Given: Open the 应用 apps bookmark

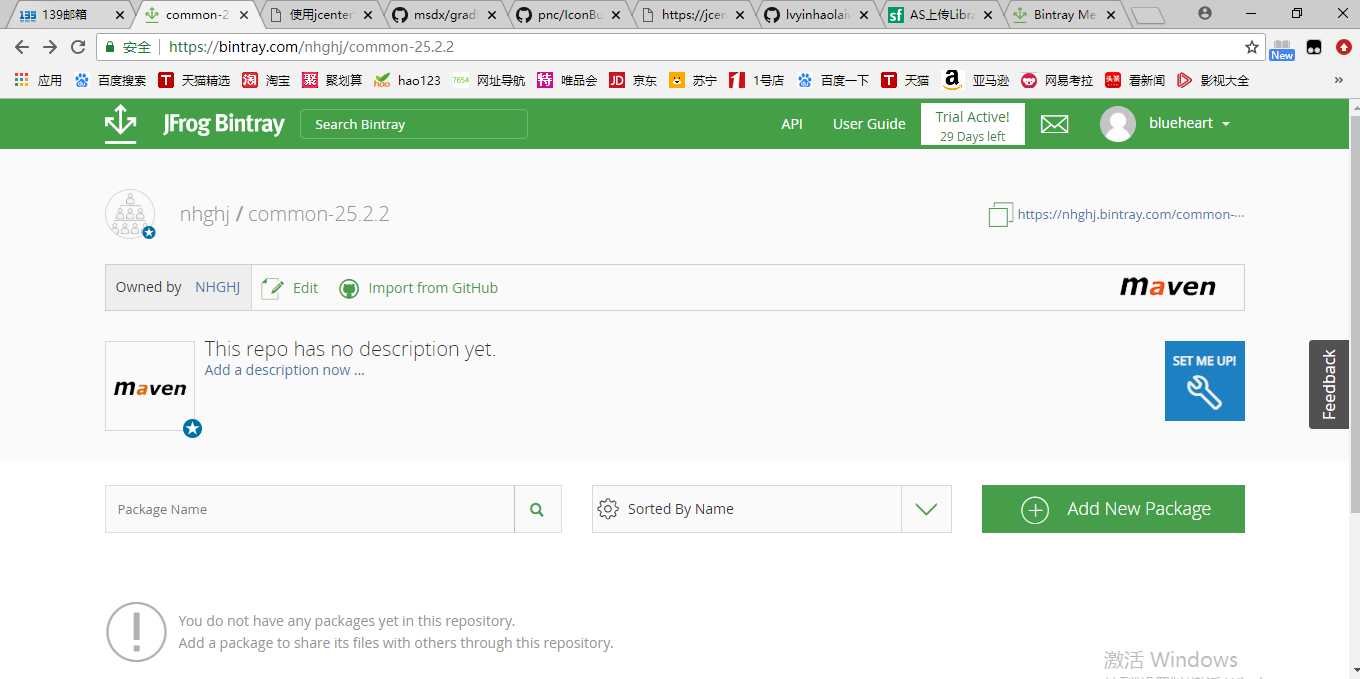Looking at the screenshot, I should click(39, 80).
